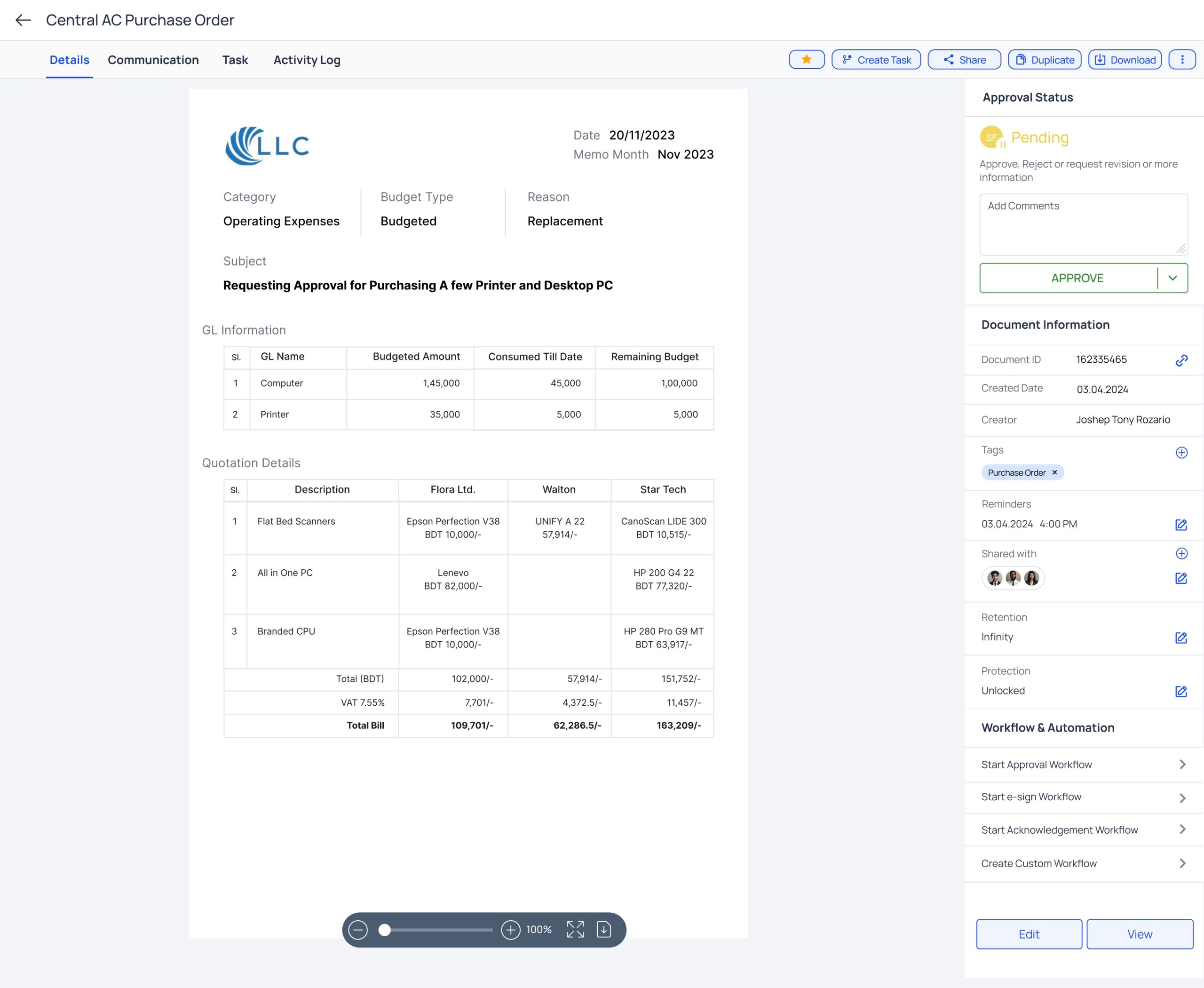1204x988 pixels.
Task: Edit the Retention setting
Action: tap(1180, 637)
